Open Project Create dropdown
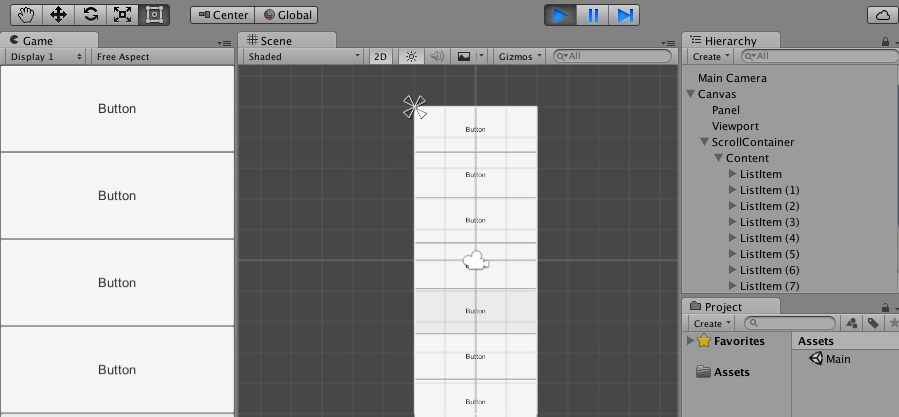The width and height of the screenshot is (899, 417). tap(712, 323)
